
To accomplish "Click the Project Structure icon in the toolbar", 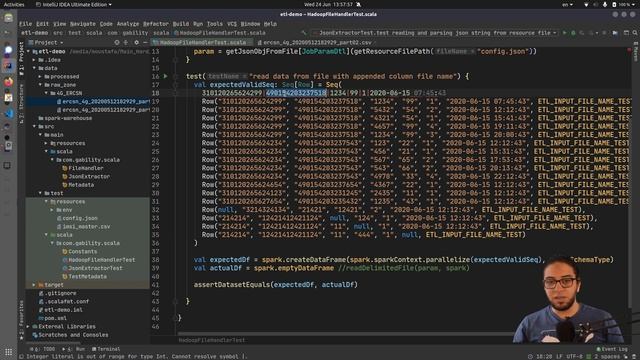I will point(615,33).
